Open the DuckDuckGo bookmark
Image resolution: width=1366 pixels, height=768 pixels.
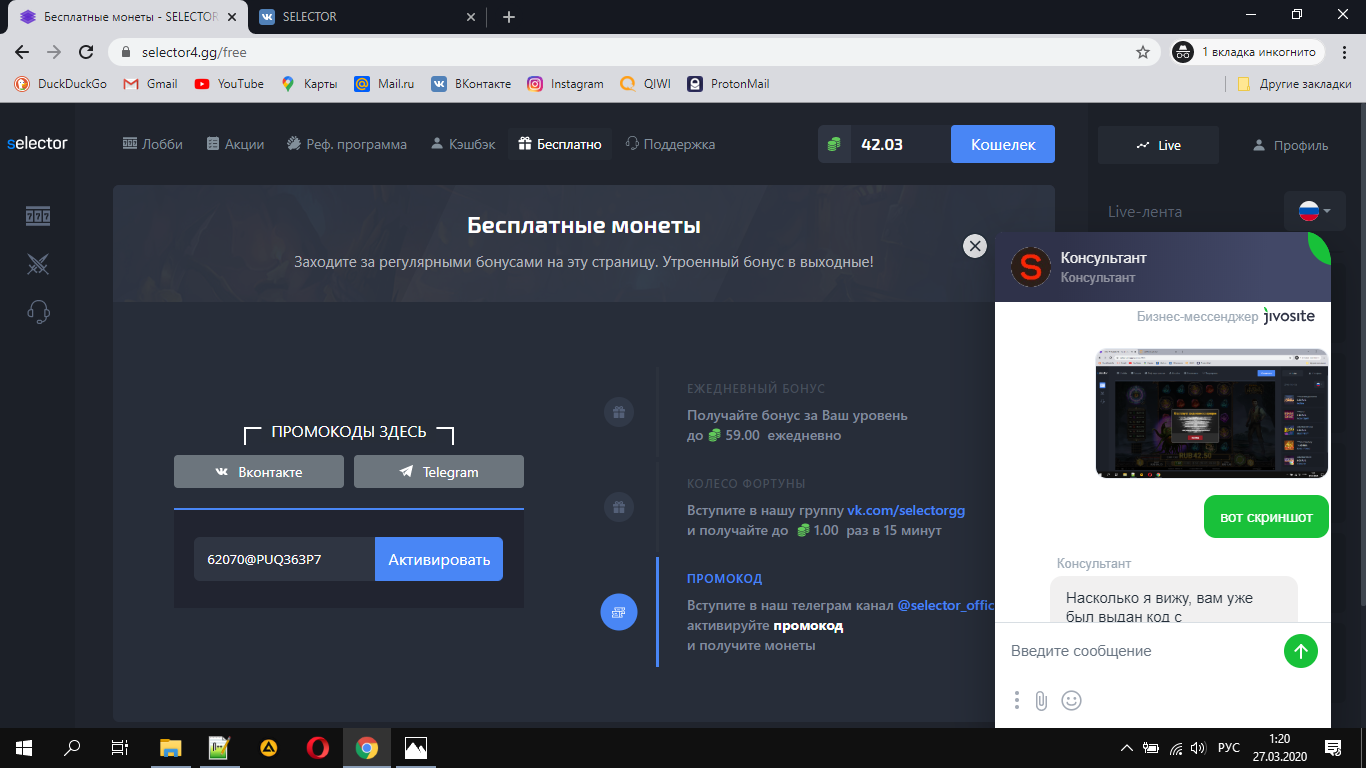(61, 84)
